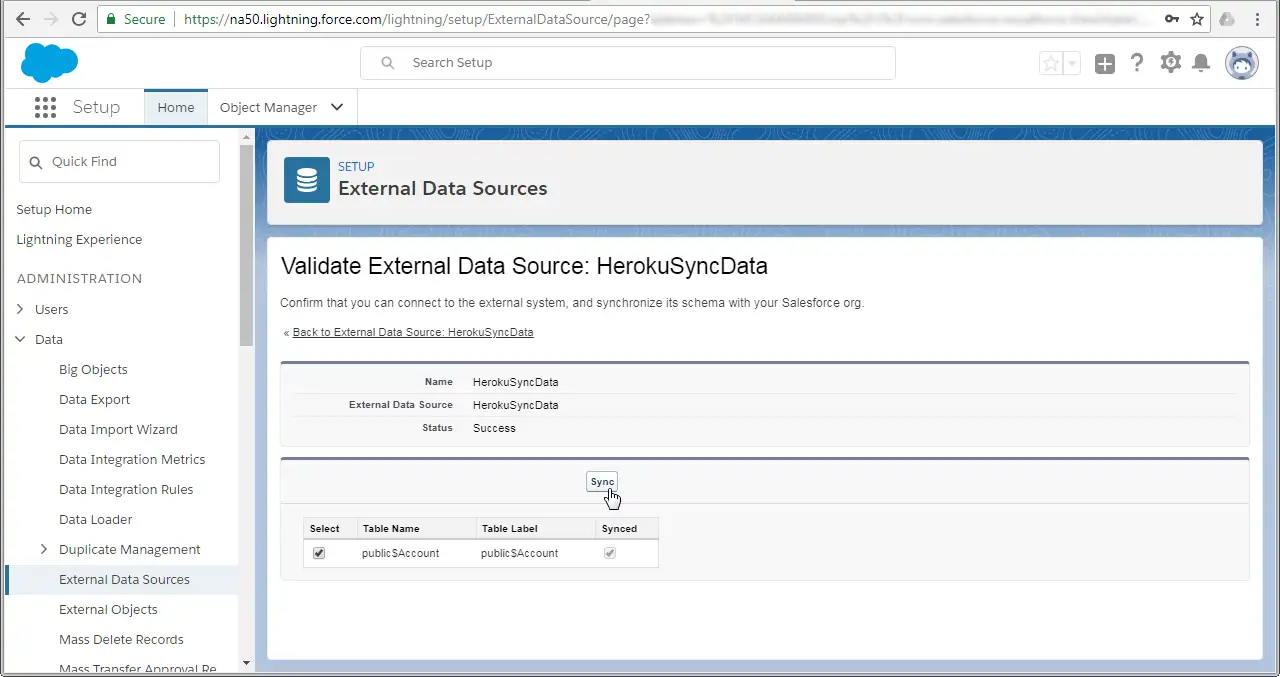
Task: Click the Table Label column header
Action: pos(510,528)
